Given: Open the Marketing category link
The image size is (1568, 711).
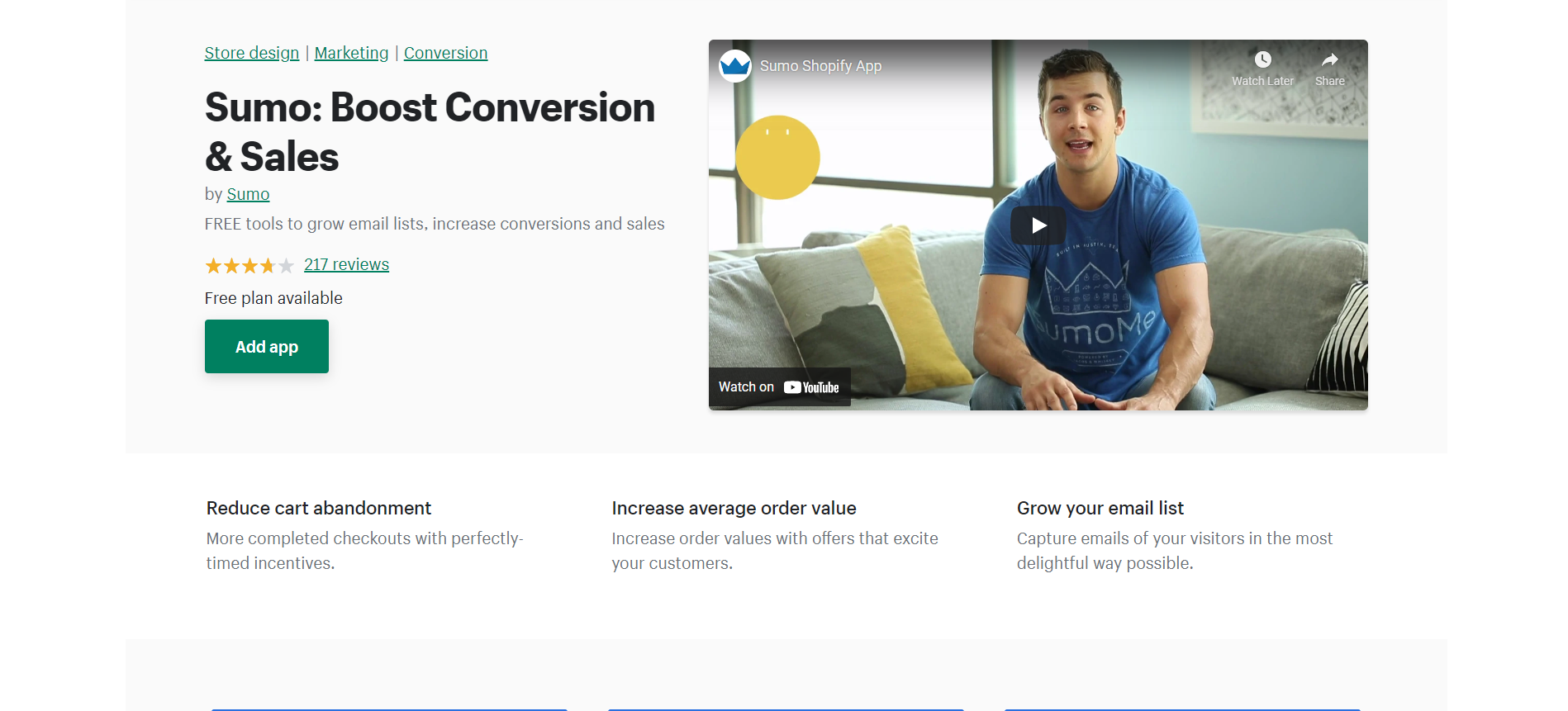Looking at the screenshot, I should [351, 53].
